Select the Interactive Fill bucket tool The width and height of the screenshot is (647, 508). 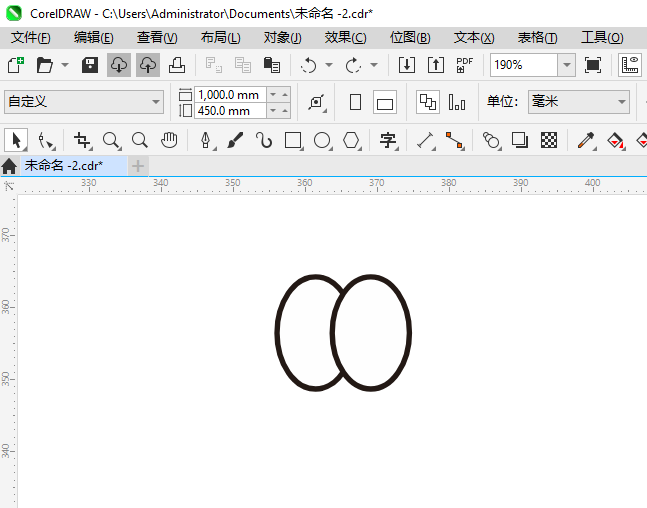[x=615, y=140]
